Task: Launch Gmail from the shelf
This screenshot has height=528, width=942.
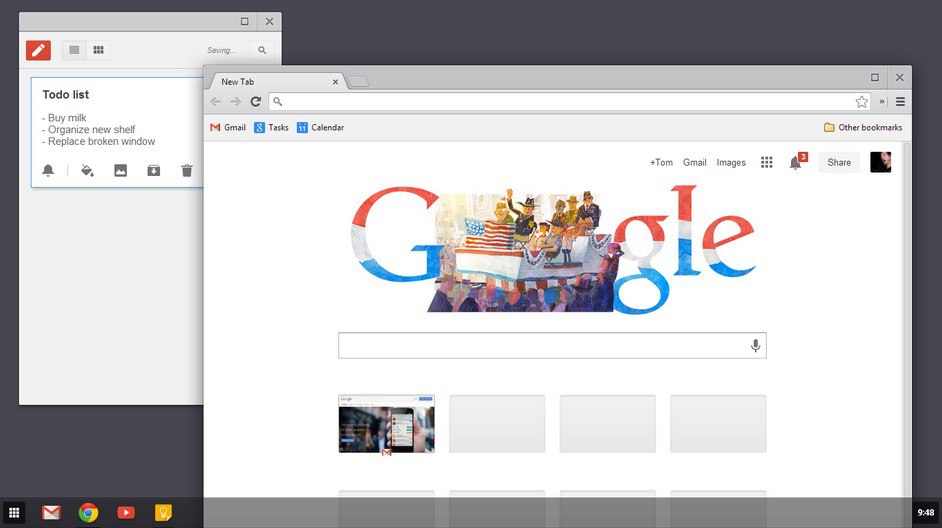Action: pos(51,512)
